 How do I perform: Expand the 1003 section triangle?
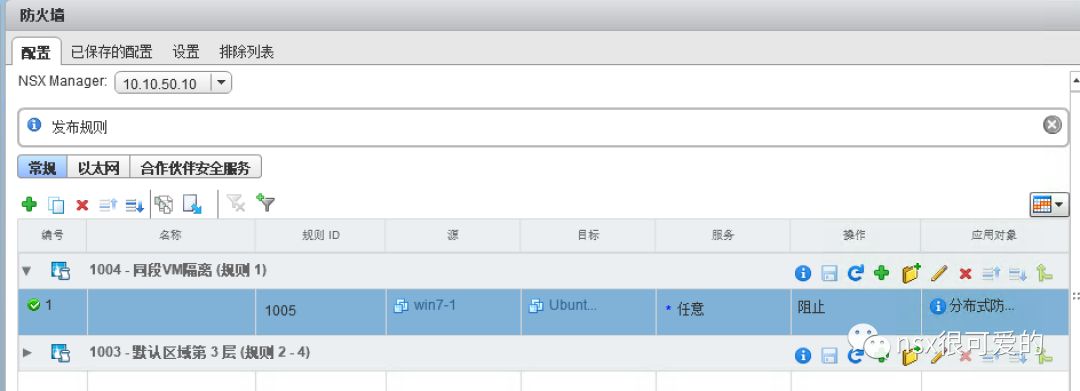pyautogui.click(x=28, y=352)
